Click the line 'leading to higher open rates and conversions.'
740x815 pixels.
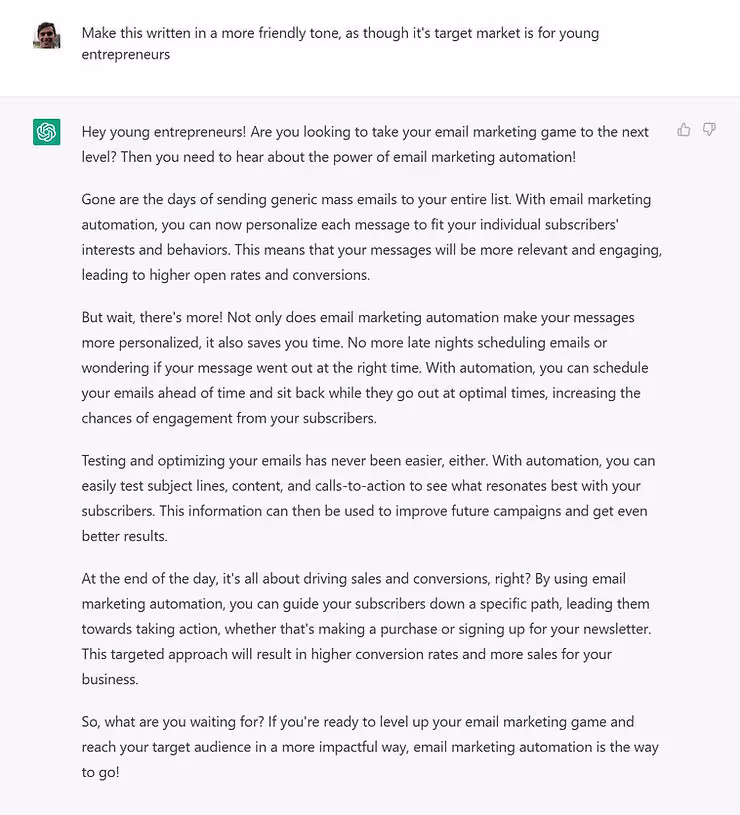(x=226, y=275)
